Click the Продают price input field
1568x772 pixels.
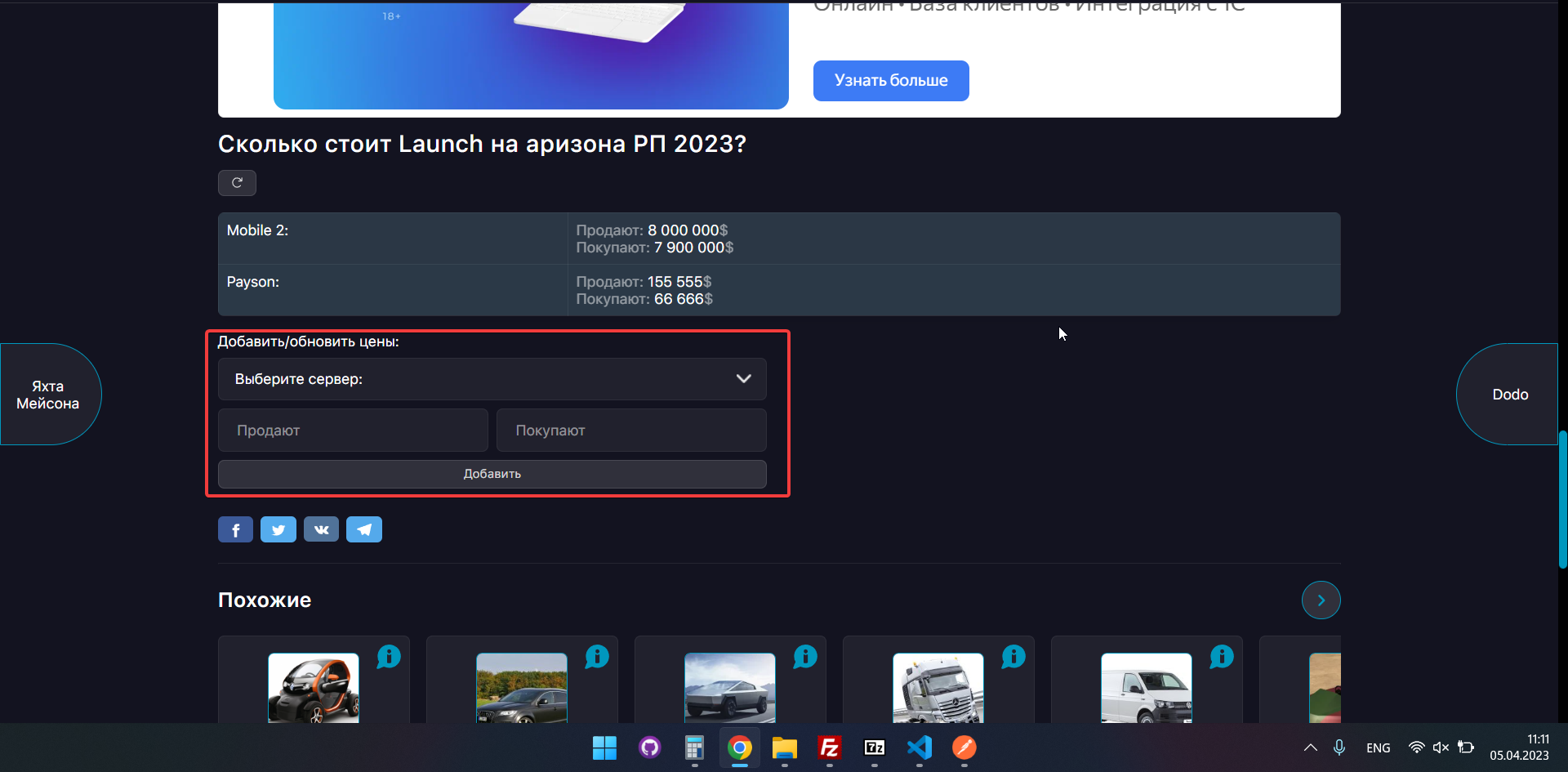pos(353,431)
